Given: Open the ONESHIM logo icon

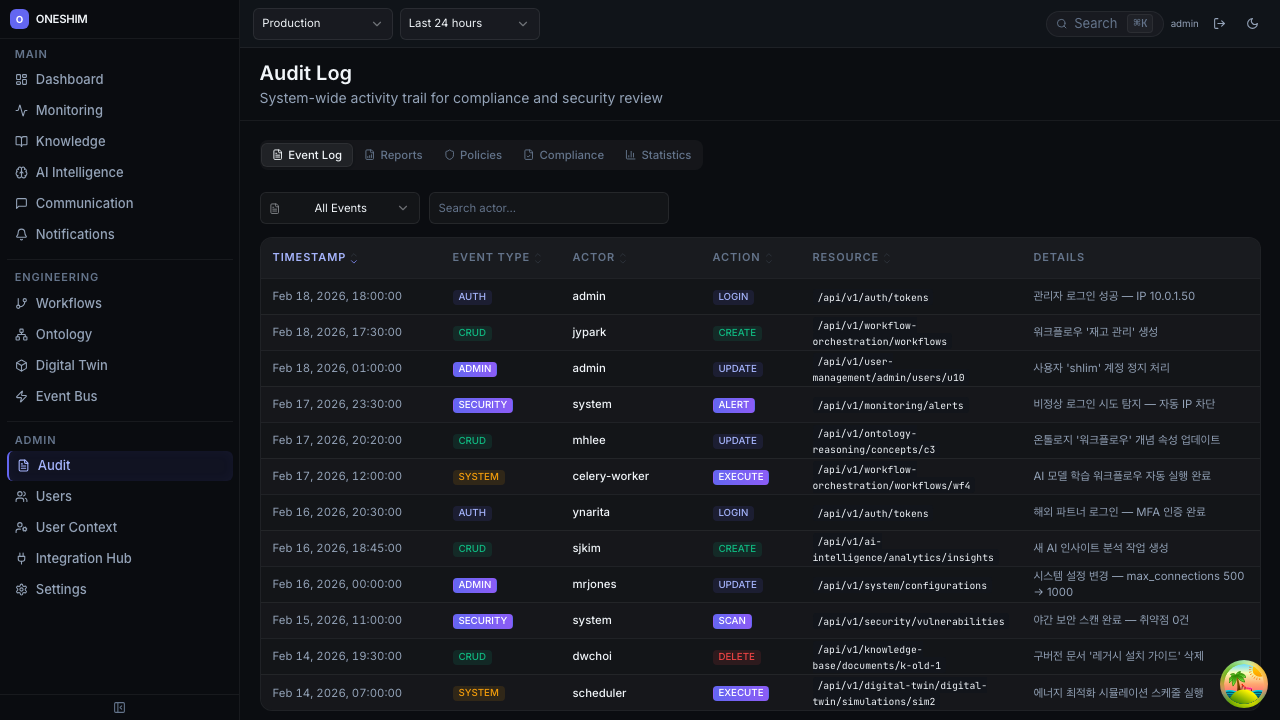Looking at the screenshot, I should [19, 19].
